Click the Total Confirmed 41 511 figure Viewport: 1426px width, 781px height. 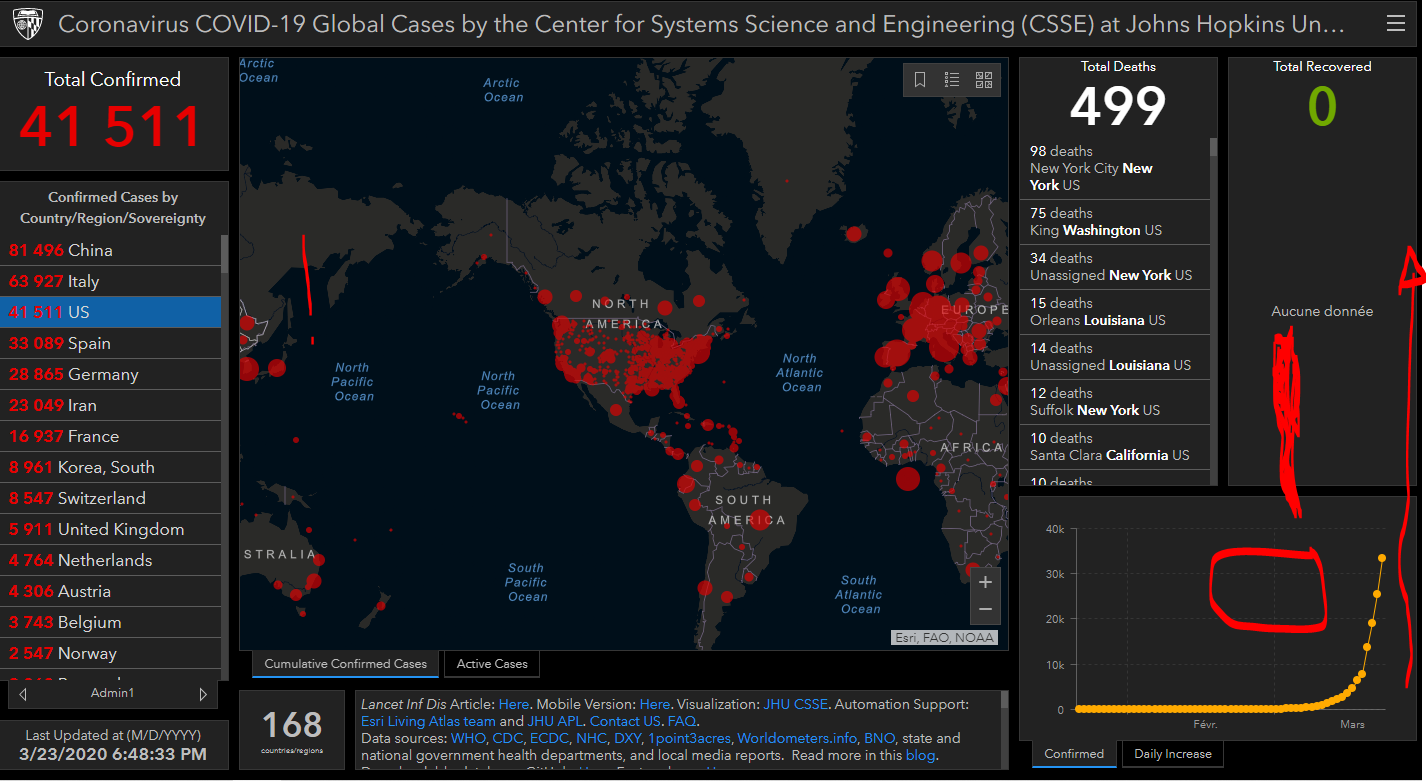[111, 126]
